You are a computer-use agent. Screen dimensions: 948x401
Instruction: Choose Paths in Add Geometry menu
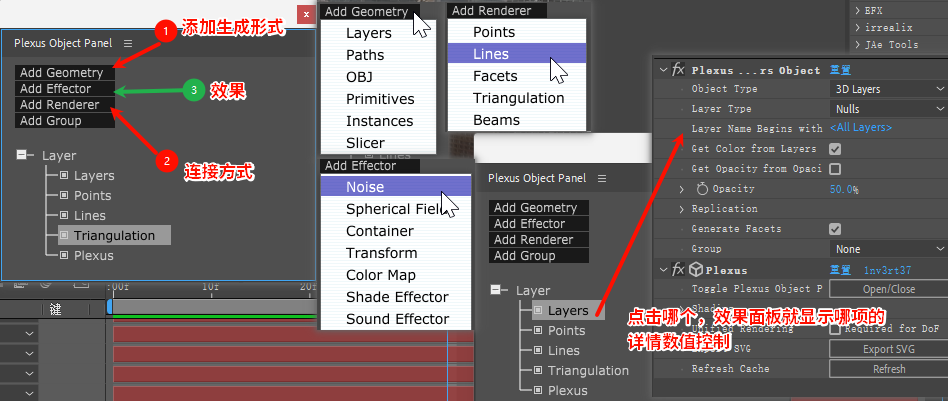click(x=378, y=55)
